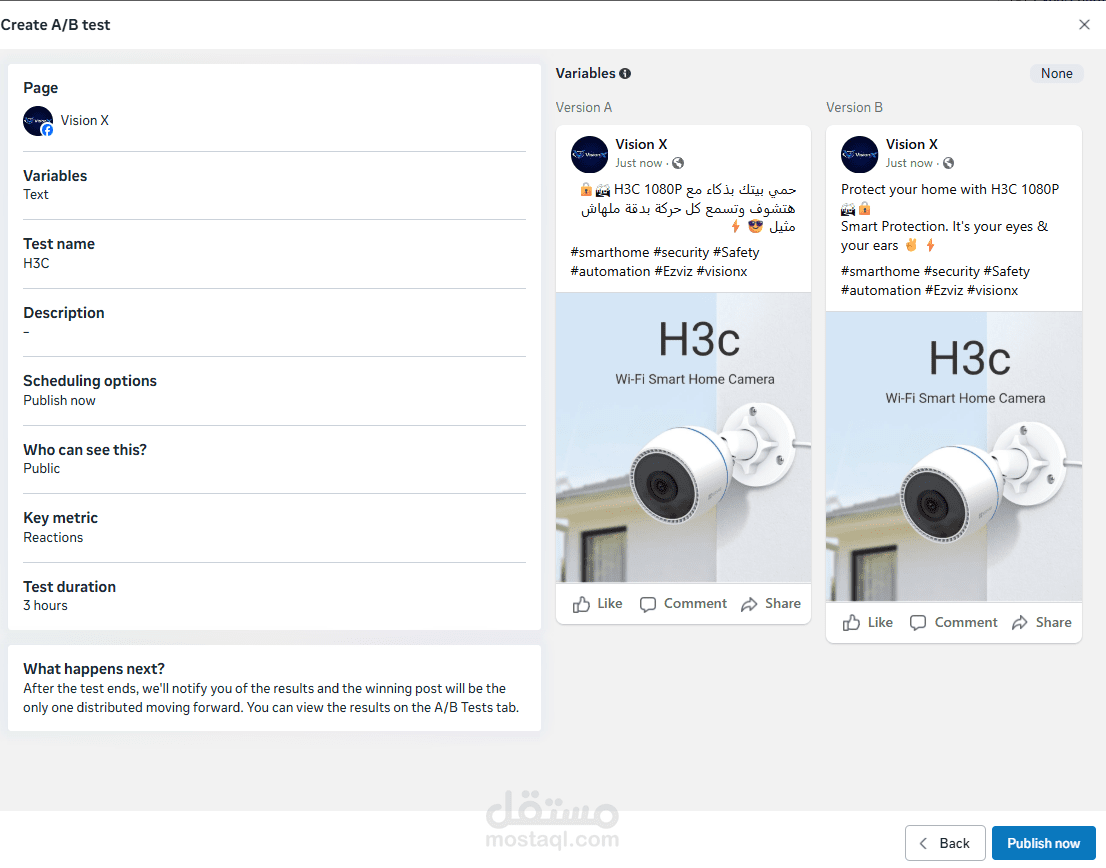Viewport: 1106px width, 868px height.
Task: Click the Variables info icon
Action: [625, 73]
